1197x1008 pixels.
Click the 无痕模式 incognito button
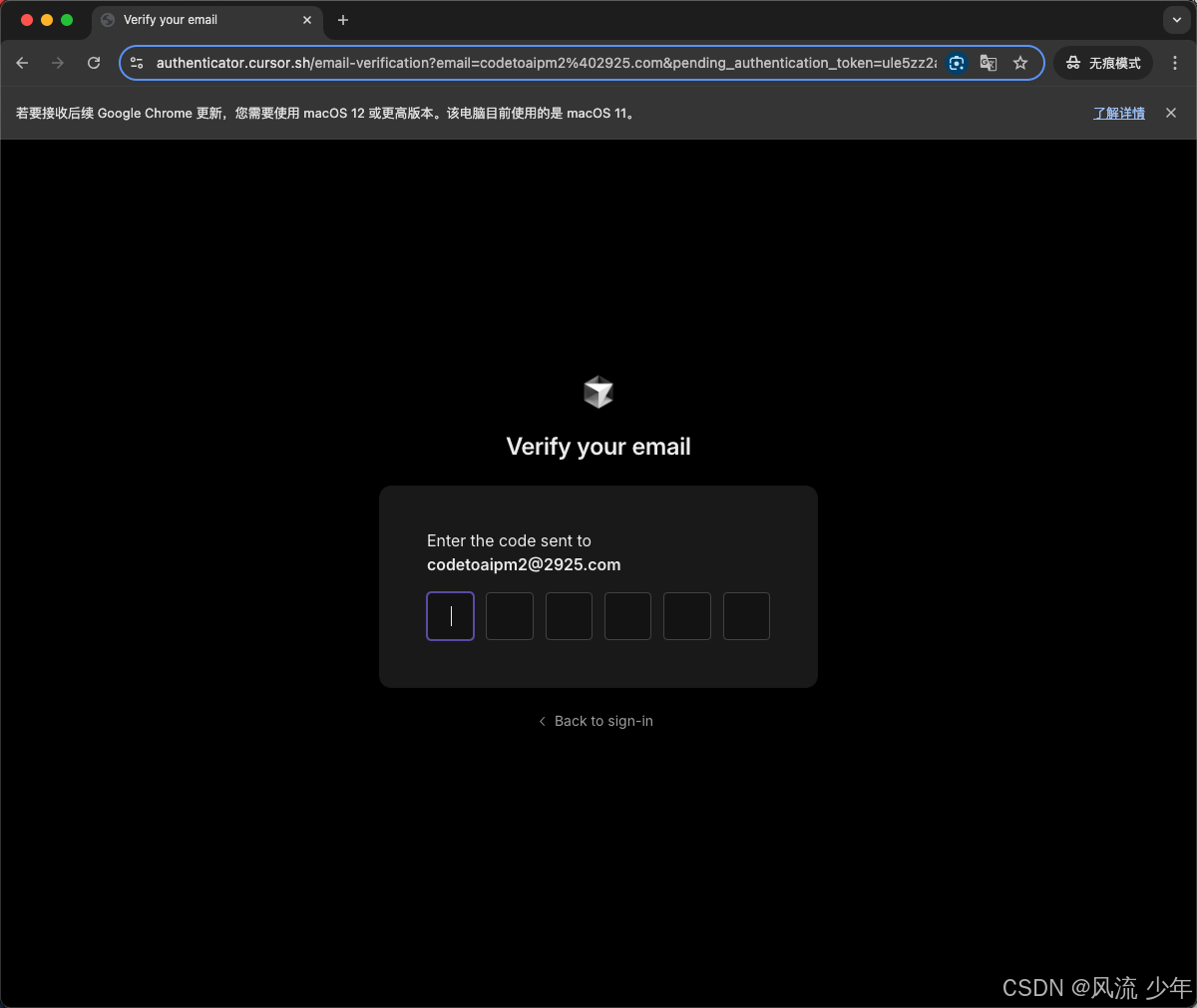[x=1103, y=63]
